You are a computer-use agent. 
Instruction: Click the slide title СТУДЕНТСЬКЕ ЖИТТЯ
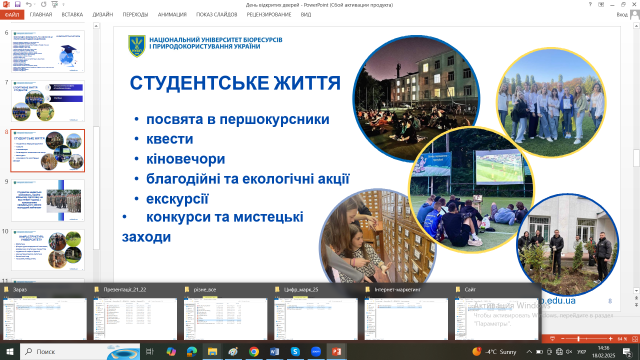click(235, 83)
